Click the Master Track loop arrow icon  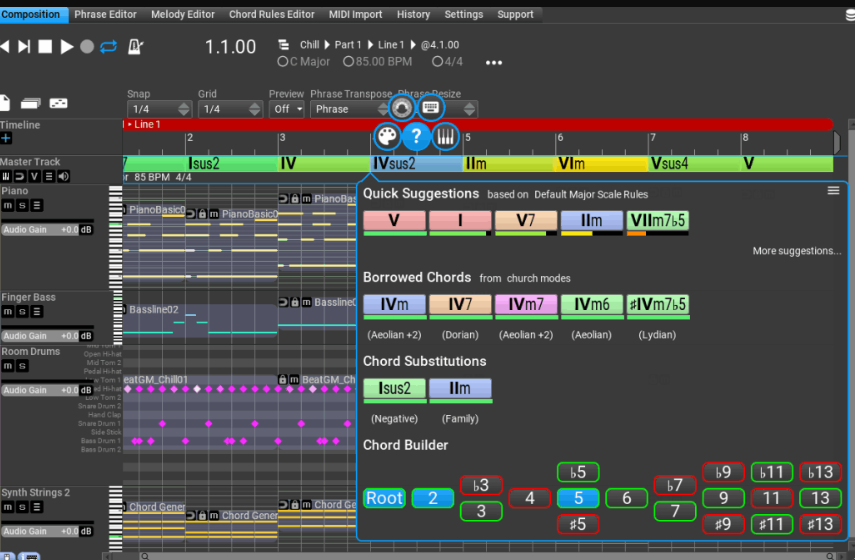[20, 176]
